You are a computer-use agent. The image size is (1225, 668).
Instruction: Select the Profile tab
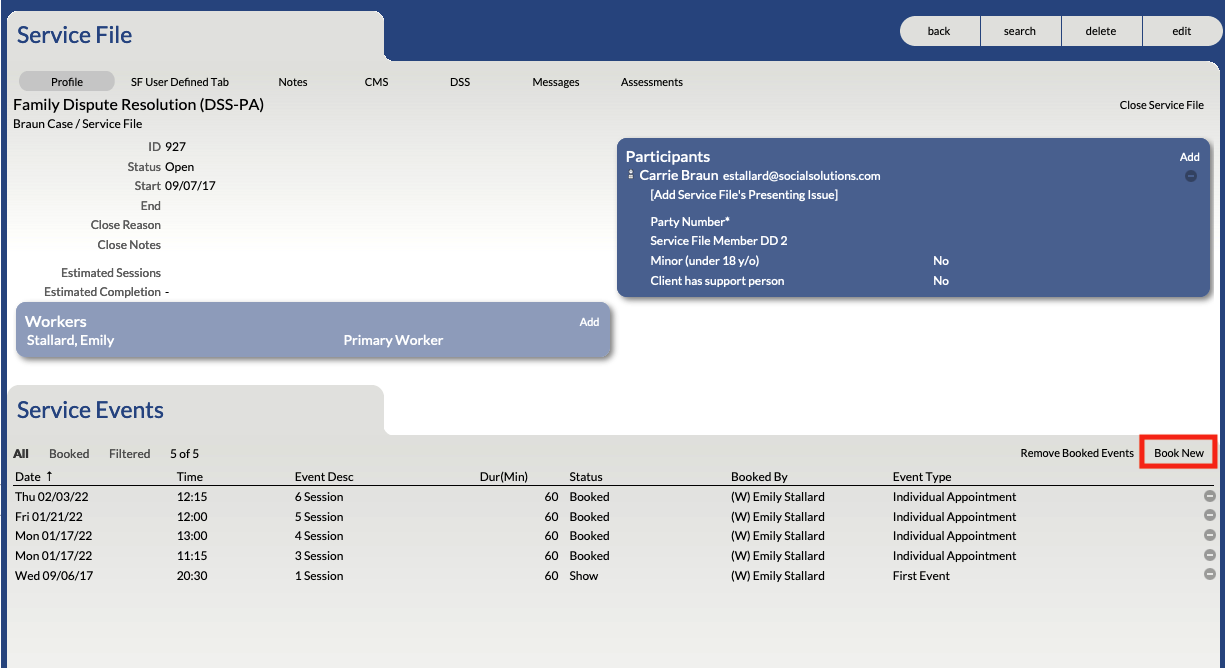(67, 82)
